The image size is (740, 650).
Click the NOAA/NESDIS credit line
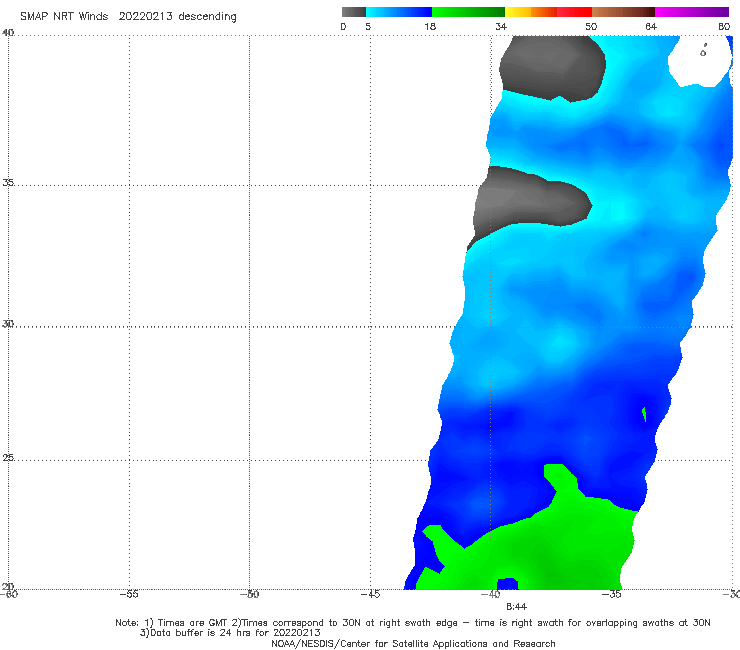(413, 643)
